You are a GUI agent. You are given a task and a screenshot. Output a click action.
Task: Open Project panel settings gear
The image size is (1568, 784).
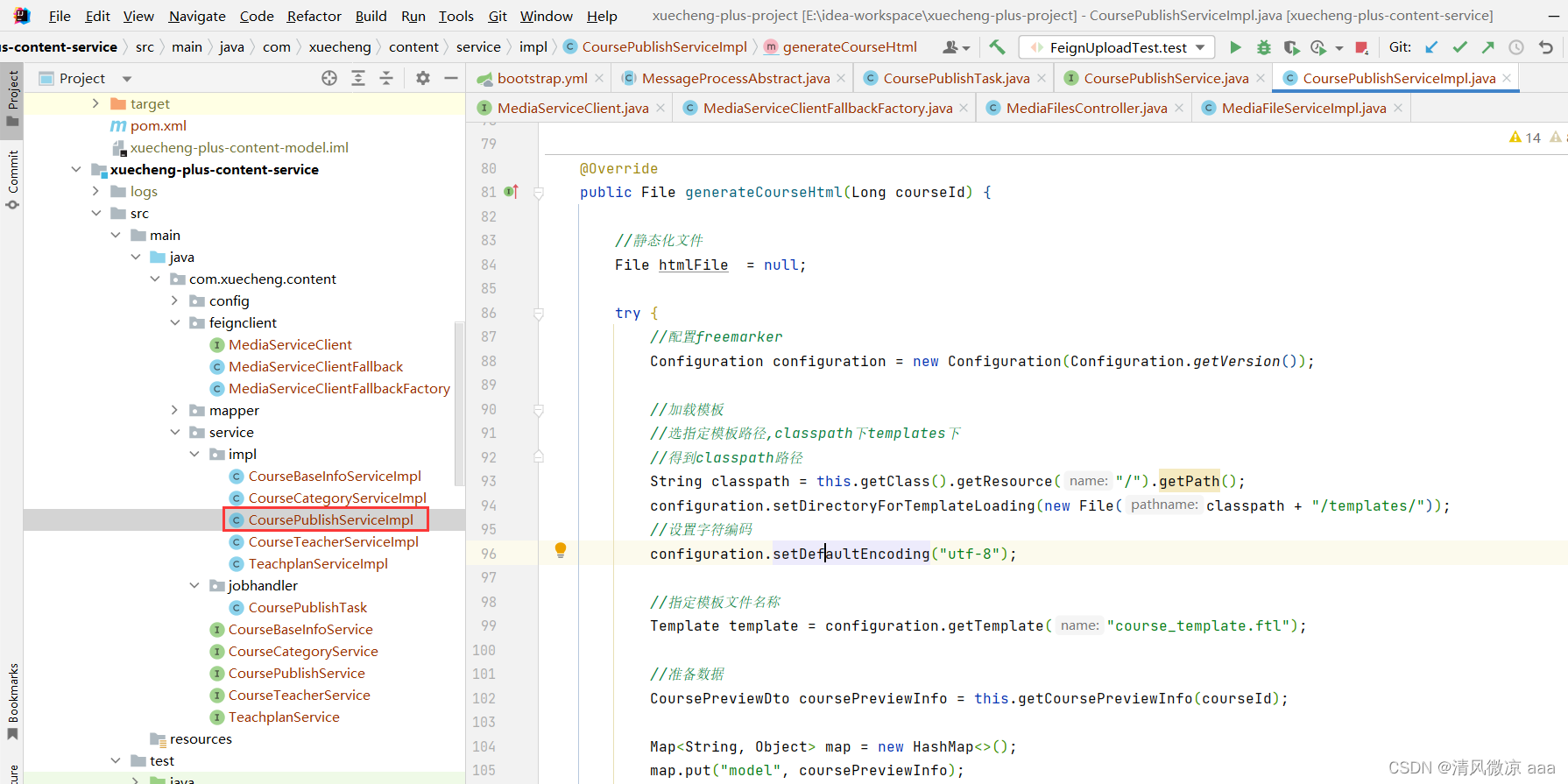pyautogui.click(x=423, y=78)
